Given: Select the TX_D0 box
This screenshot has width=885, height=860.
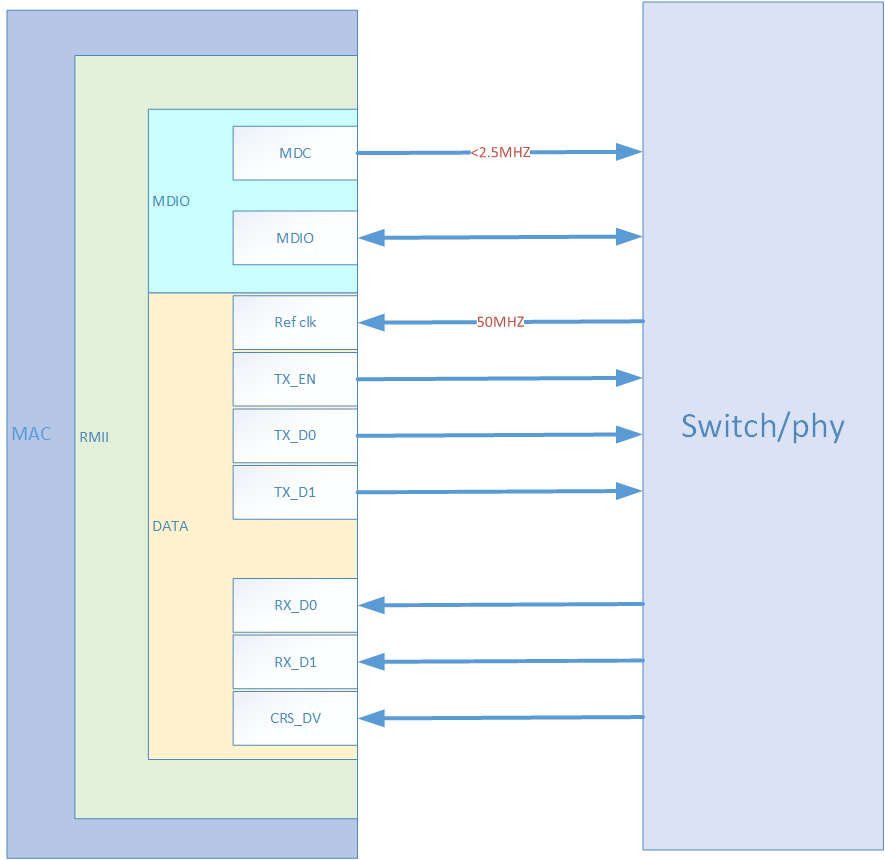Looking at the screenshot, I should (x=295, y=435).
